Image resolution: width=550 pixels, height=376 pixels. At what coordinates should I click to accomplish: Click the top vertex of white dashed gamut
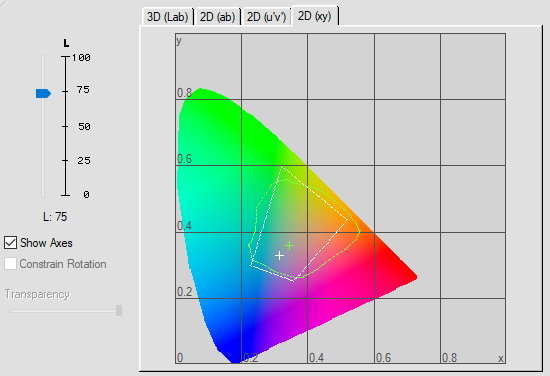point(282,167)
